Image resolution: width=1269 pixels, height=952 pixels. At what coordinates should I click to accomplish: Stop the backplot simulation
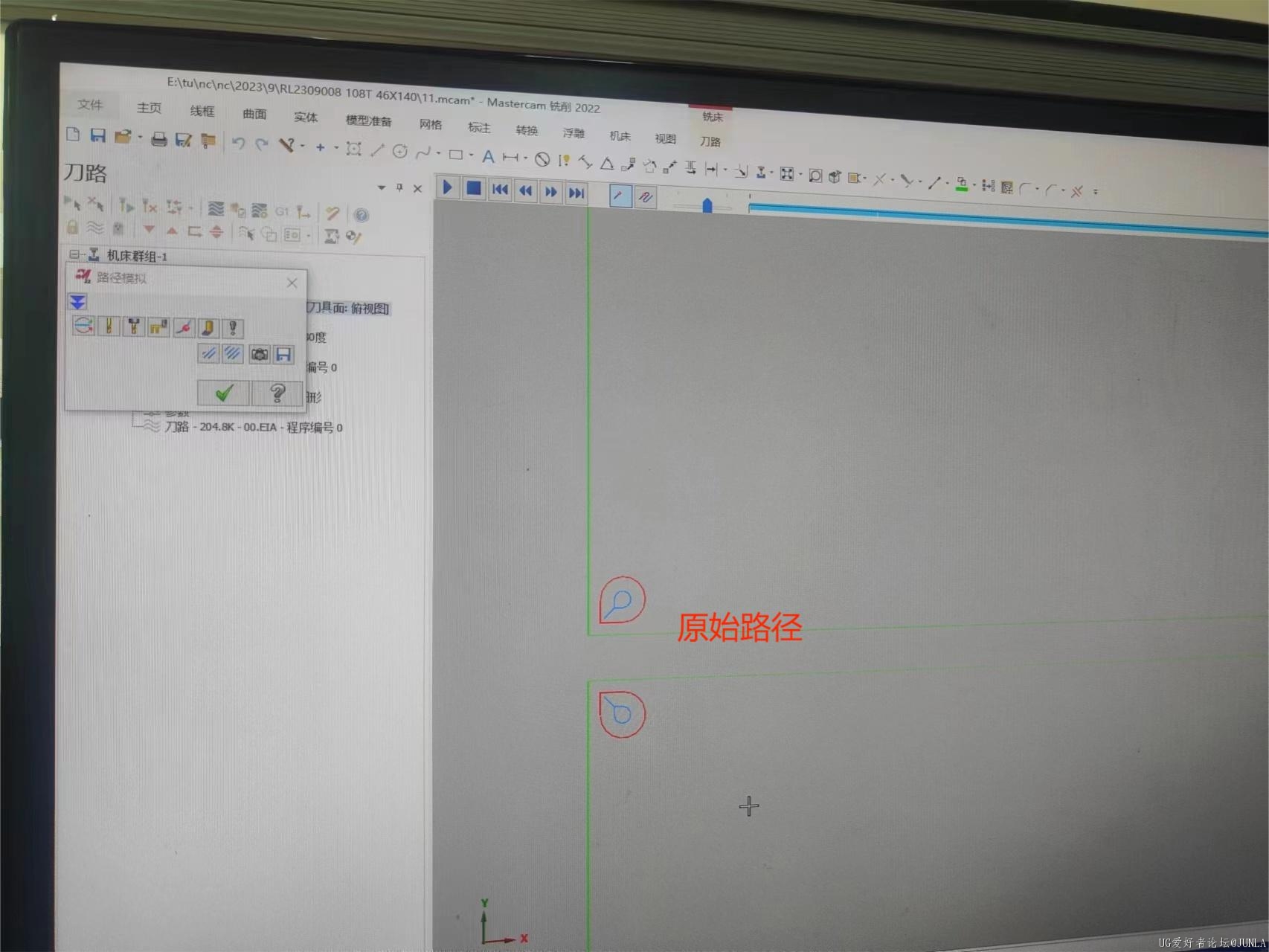pyautogui.click(x=473, y=189)
